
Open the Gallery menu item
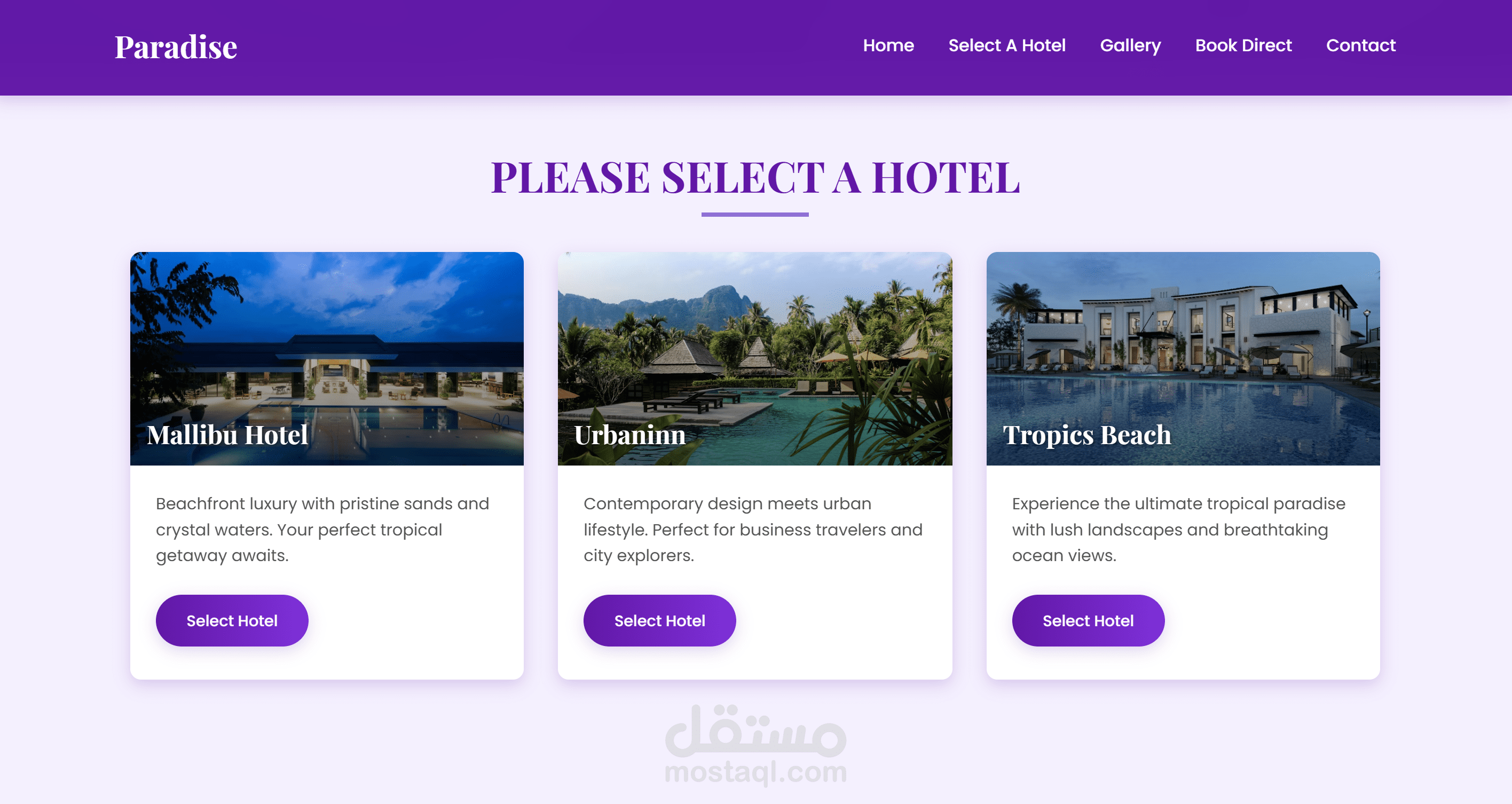(x=1130, y=45)
